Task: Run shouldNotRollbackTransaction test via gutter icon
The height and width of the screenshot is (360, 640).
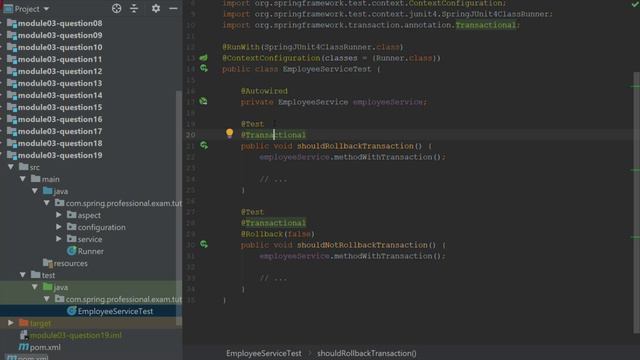Action: click(204, 244)
